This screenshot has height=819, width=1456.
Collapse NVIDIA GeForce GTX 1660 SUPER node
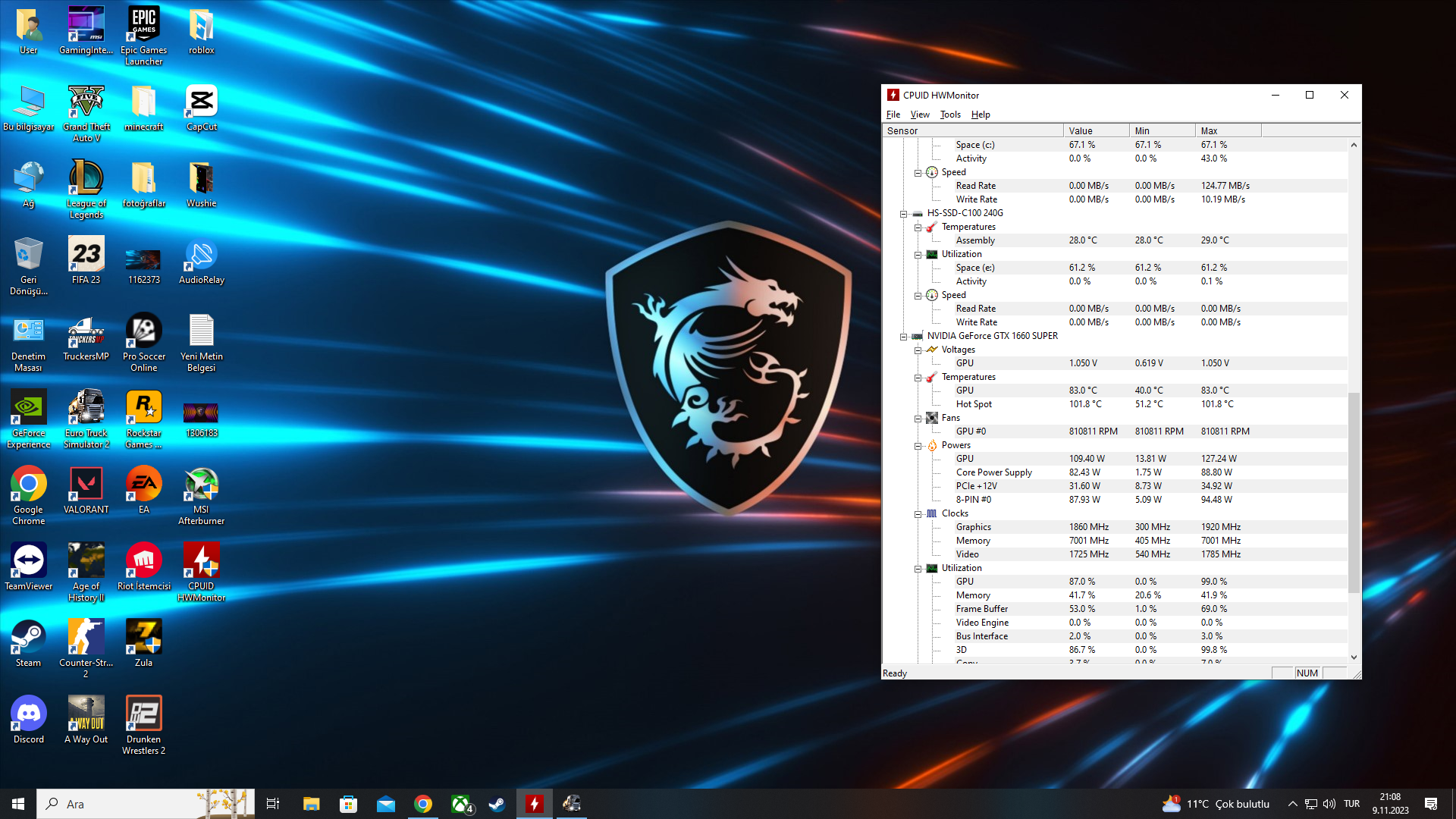coord(903,337)
